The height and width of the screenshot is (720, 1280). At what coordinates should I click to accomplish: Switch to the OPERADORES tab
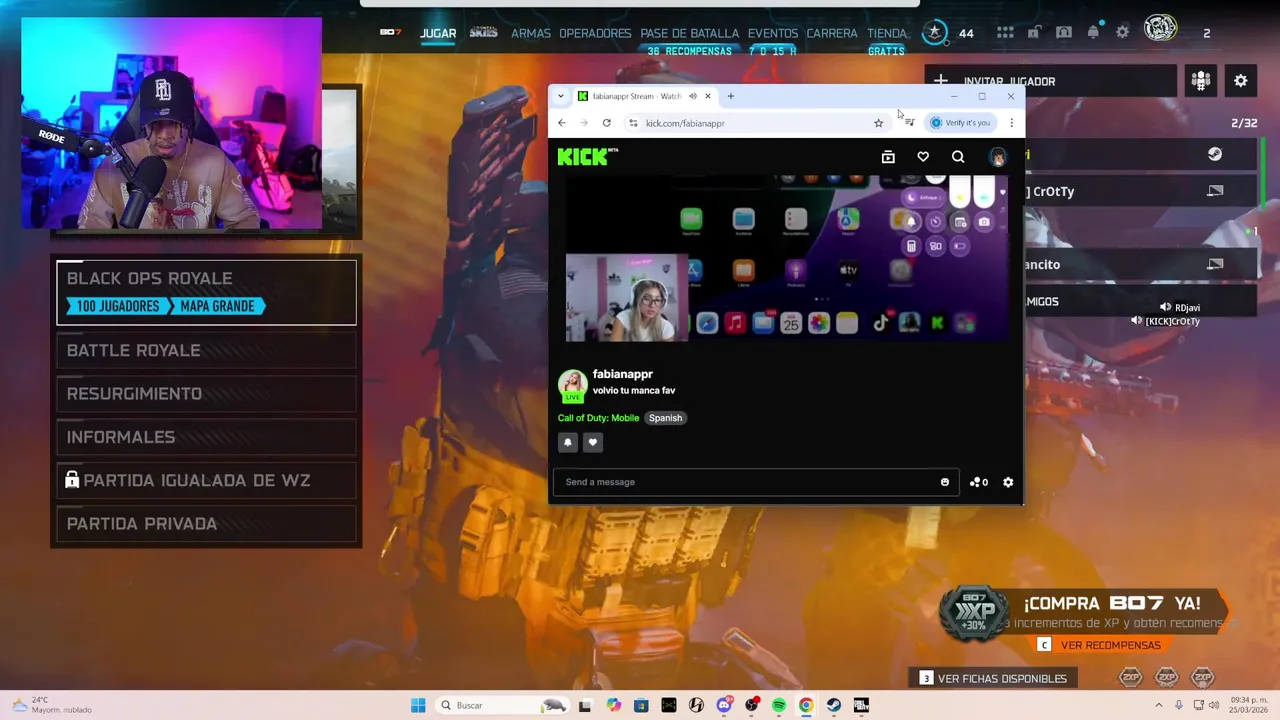point(595,33)
